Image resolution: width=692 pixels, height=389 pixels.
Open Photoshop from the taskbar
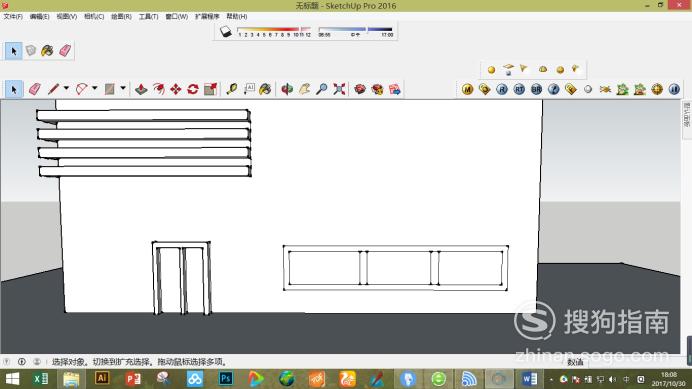(226, 379)
